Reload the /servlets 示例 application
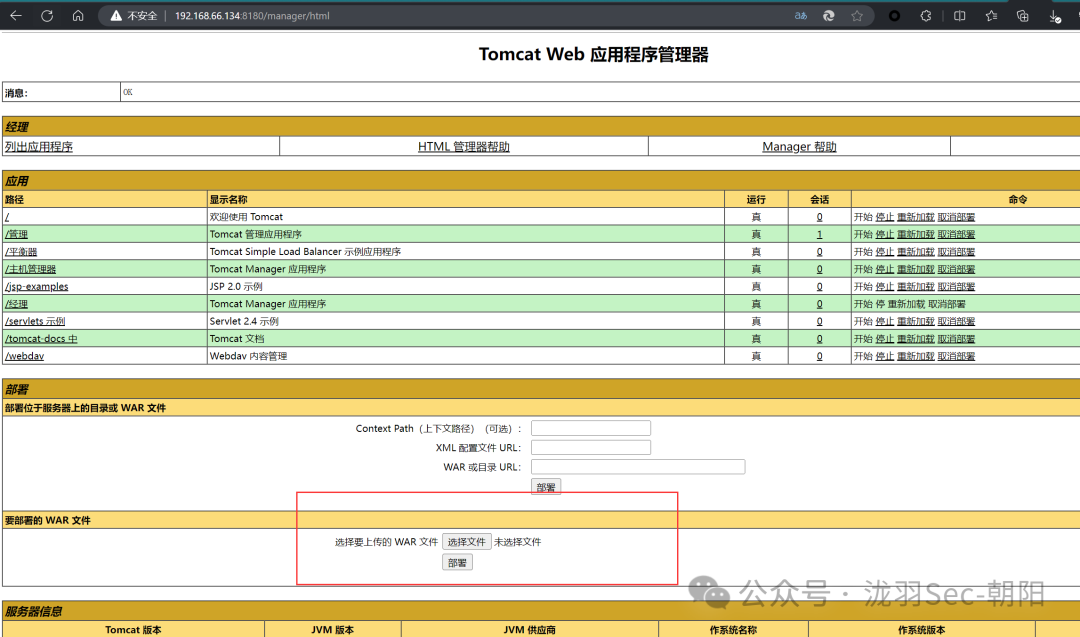Image resolution: width=1080 pixels, height=637 pixels. click(915, 322)
